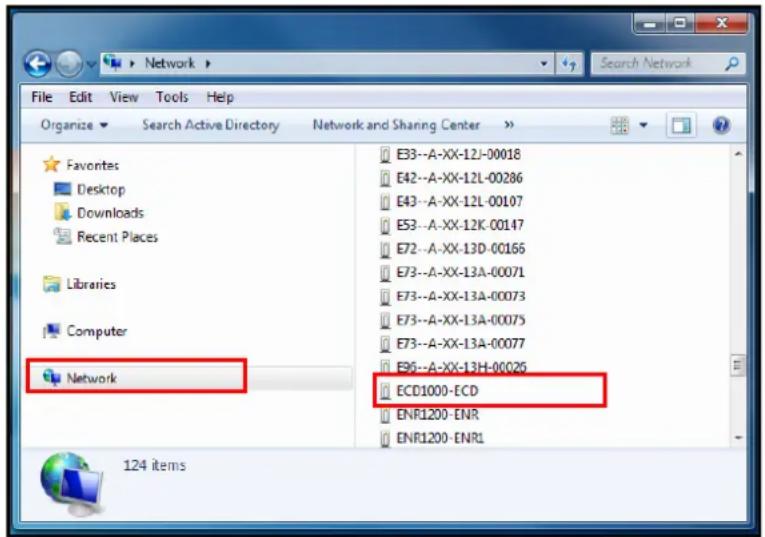
Task: Click the file list scrollbar thumb
Action: click(x=738, y=365)
